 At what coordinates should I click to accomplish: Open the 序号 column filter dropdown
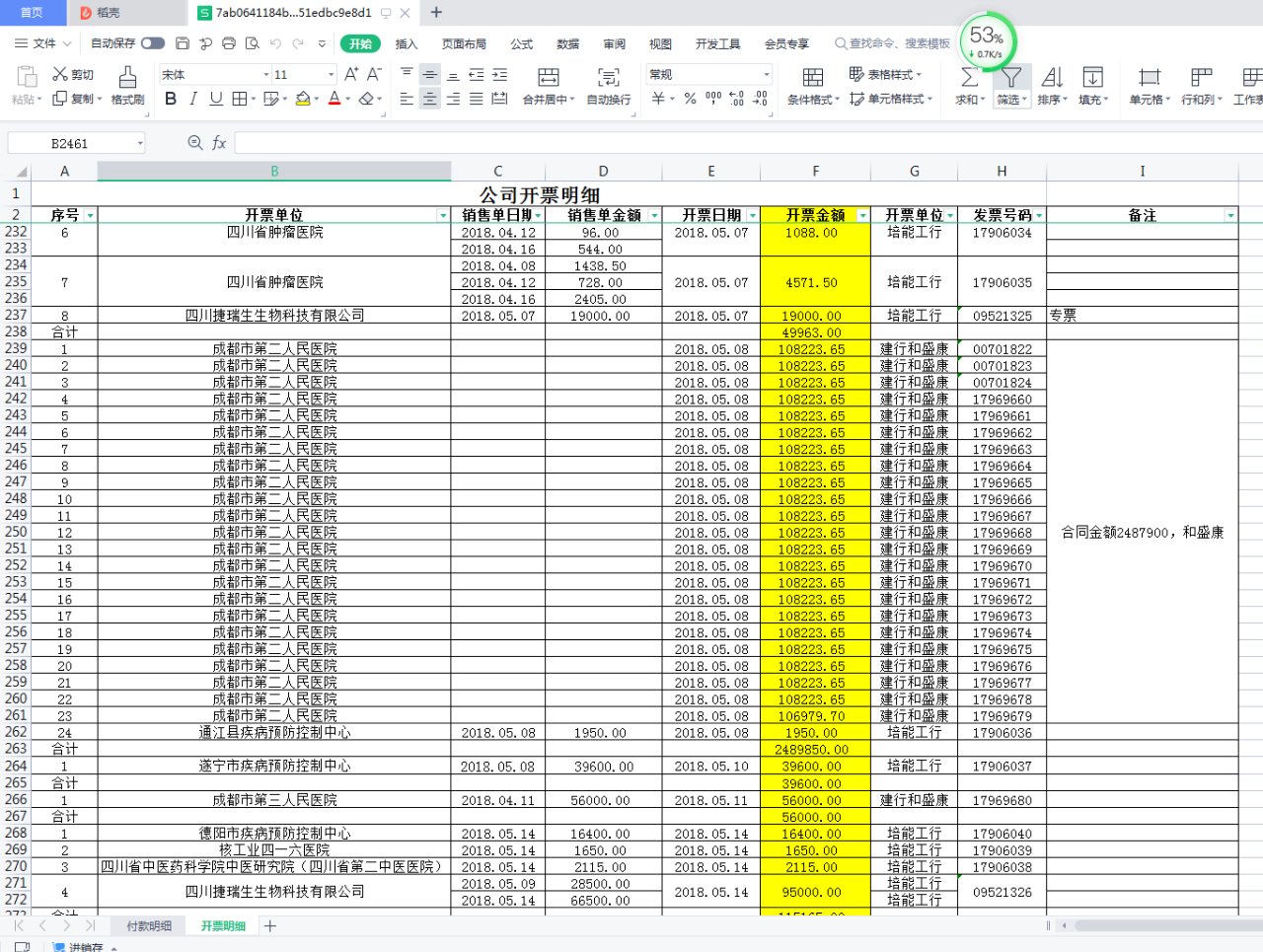[x=91, y=215]
